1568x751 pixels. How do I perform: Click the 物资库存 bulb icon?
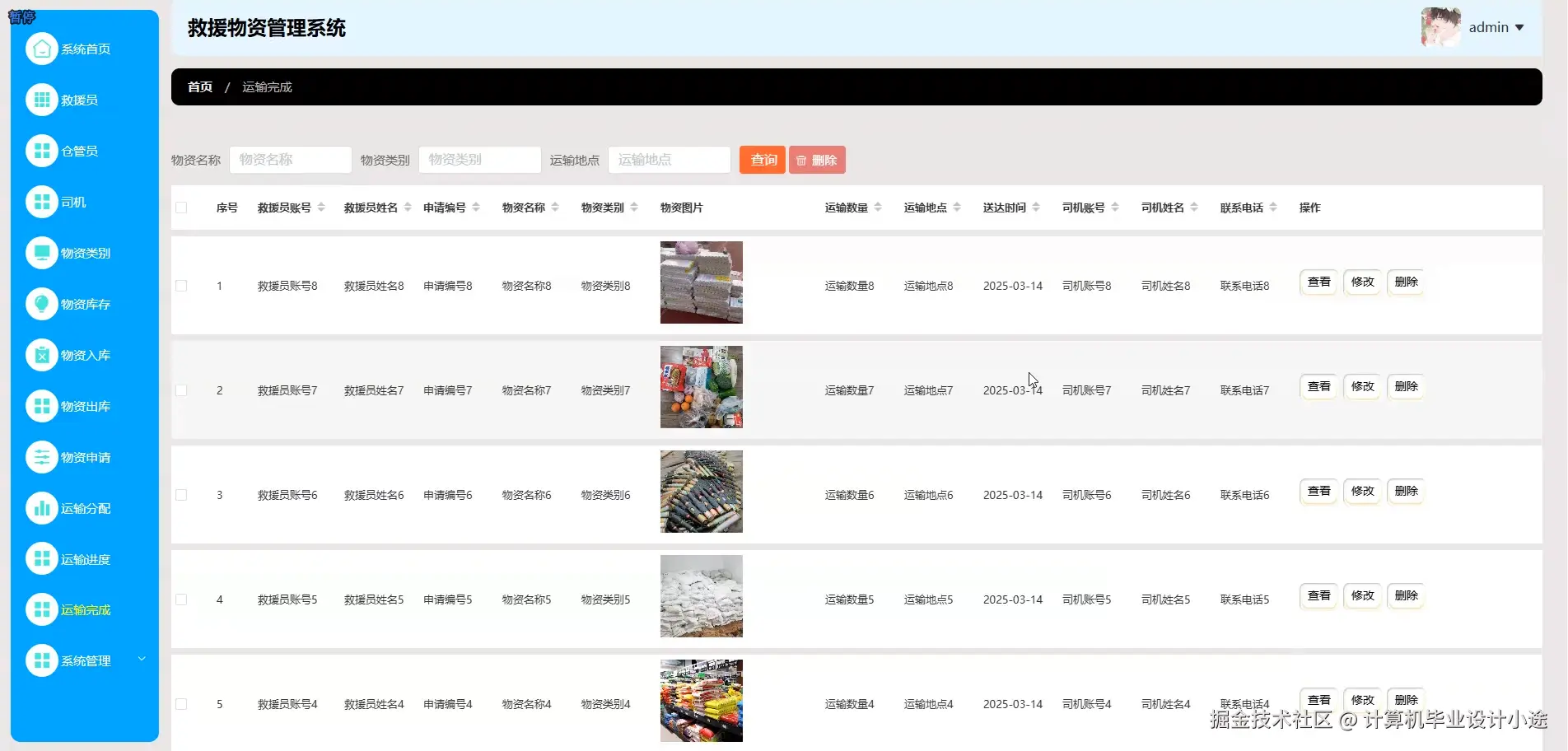(x=42, y=305)
